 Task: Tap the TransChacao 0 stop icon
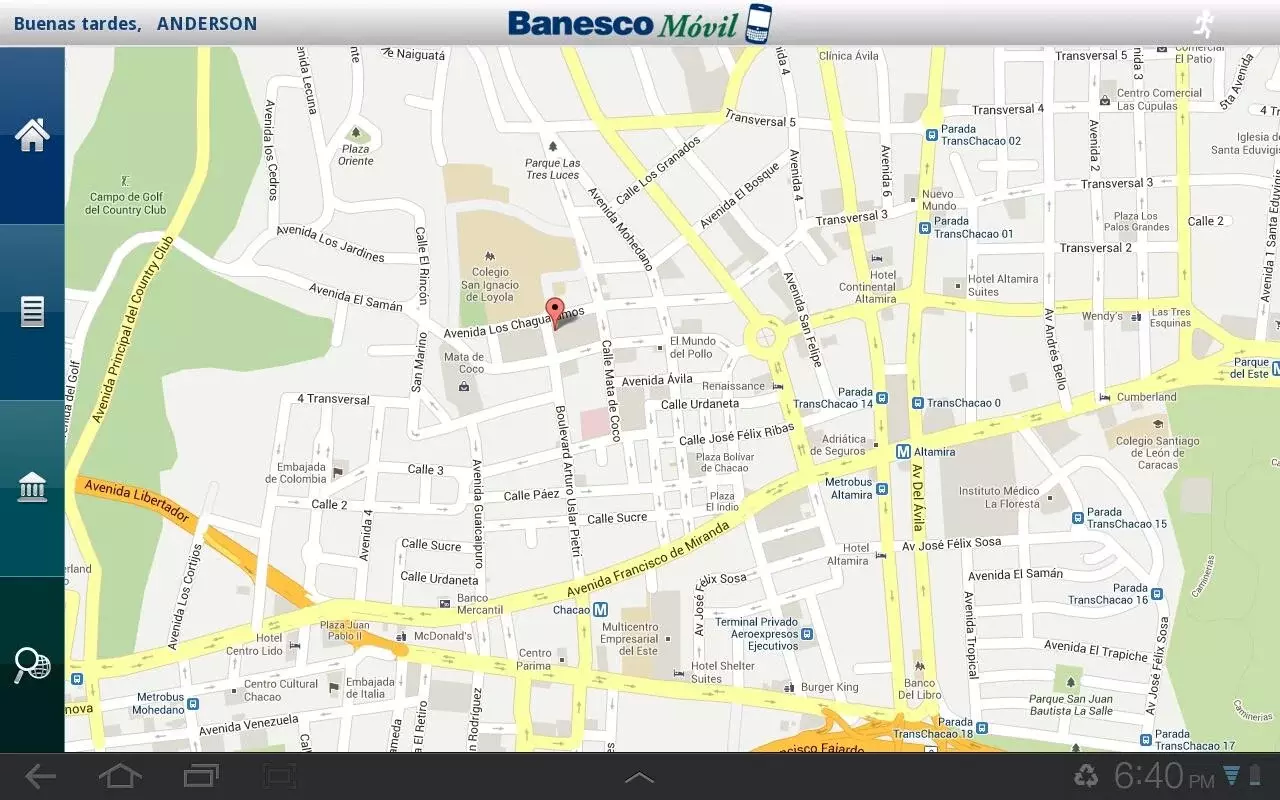click(917, 403)
